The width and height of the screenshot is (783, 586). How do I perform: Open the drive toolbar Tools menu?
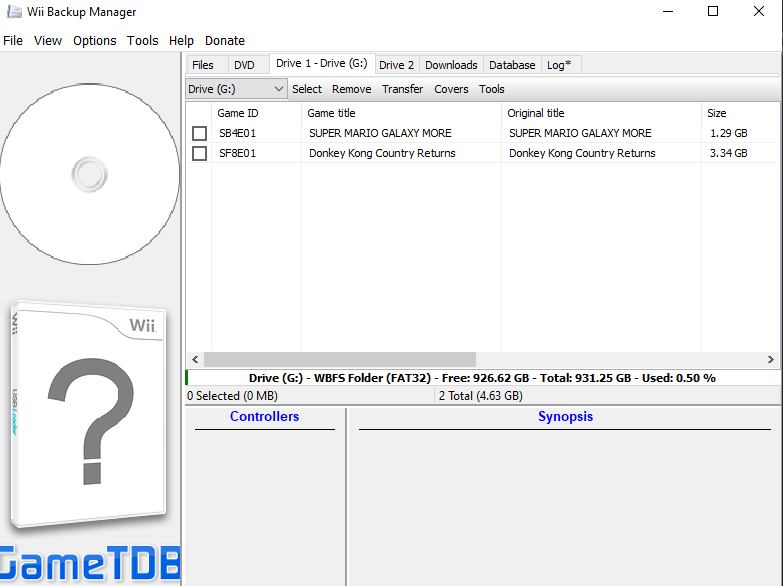[x=491, y=89]
